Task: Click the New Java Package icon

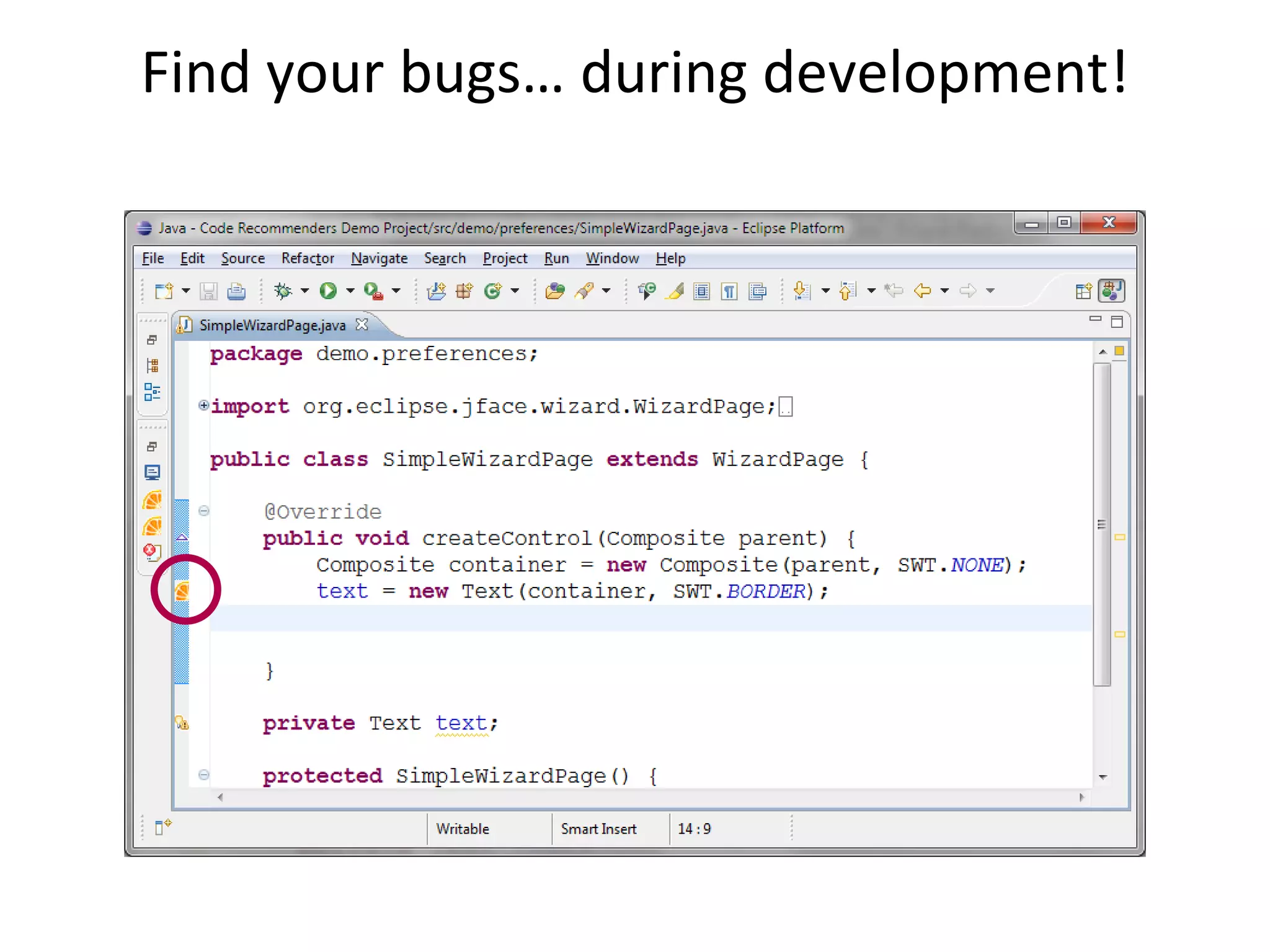Action: click(x=464, y=291)
